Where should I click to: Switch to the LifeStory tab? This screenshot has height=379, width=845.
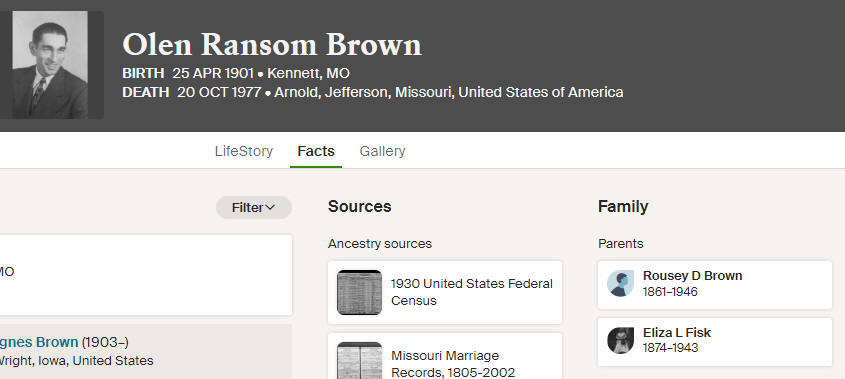[244, 151]
